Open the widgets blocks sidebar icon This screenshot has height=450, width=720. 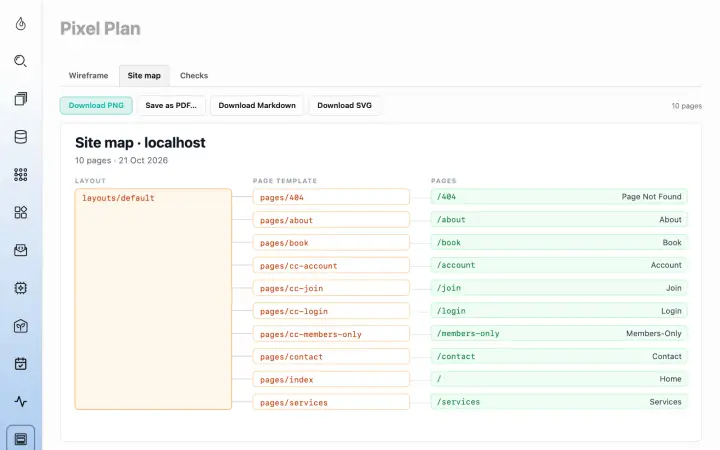point(21,212)
